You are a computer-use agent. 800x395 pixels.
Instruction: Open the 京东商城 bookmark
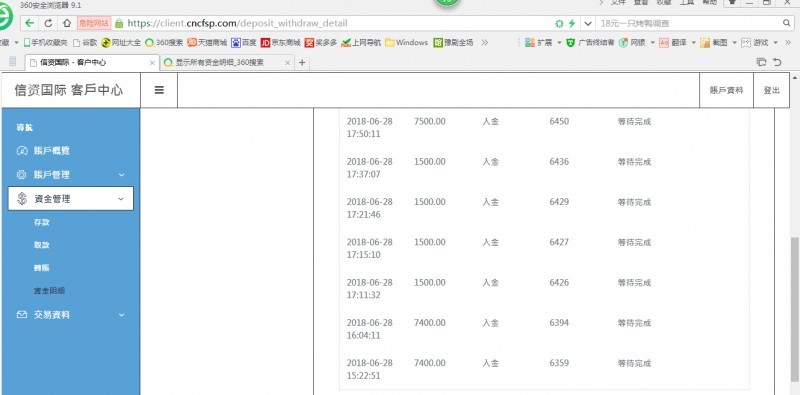280,43
